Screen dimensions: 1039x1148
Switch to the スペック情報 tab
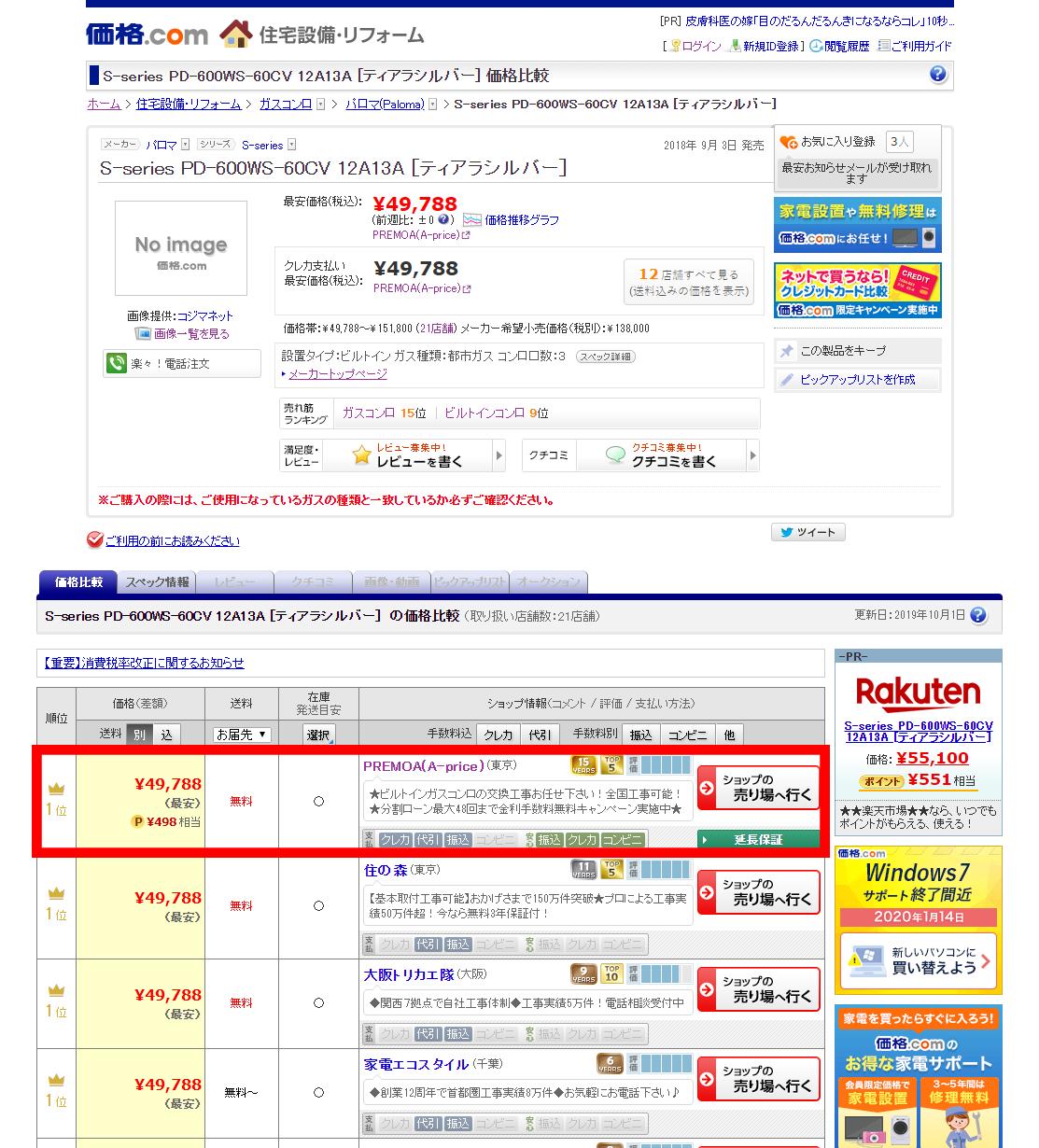pyautogui.click(x=157, y=581)
